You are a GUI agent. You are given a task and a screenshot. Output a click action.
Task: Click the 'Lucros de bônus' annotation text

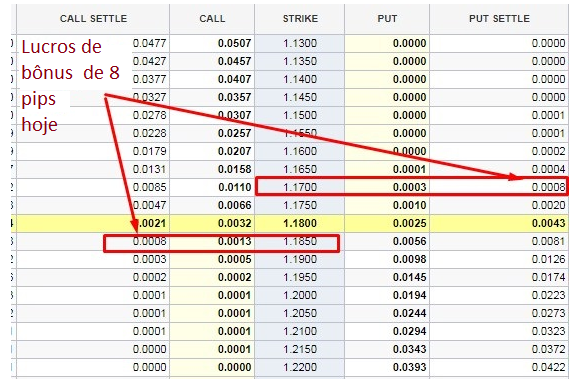(61, 60)
